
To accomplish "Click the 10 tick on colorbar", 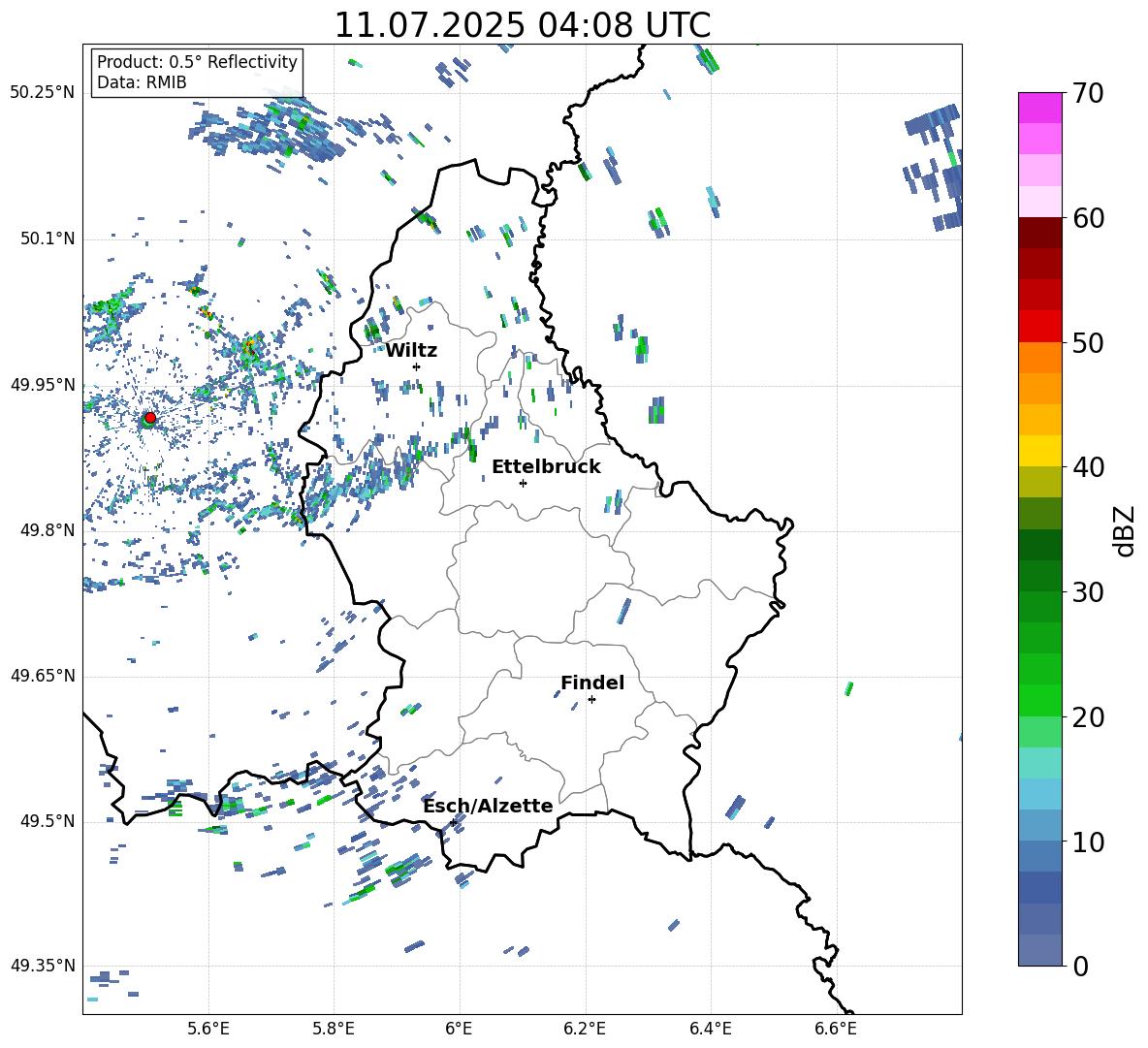I will click(1088, 842).
